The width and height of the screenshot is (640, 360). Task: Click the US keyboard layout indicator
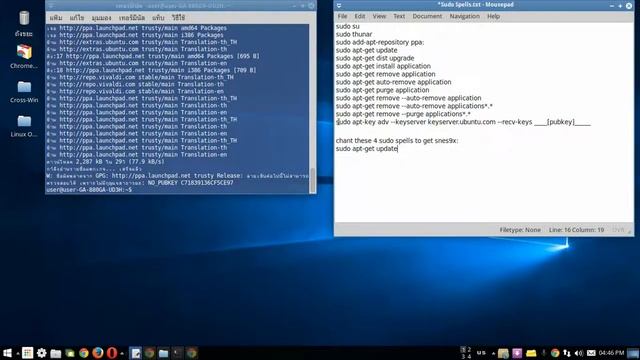(x=482, y=353)
